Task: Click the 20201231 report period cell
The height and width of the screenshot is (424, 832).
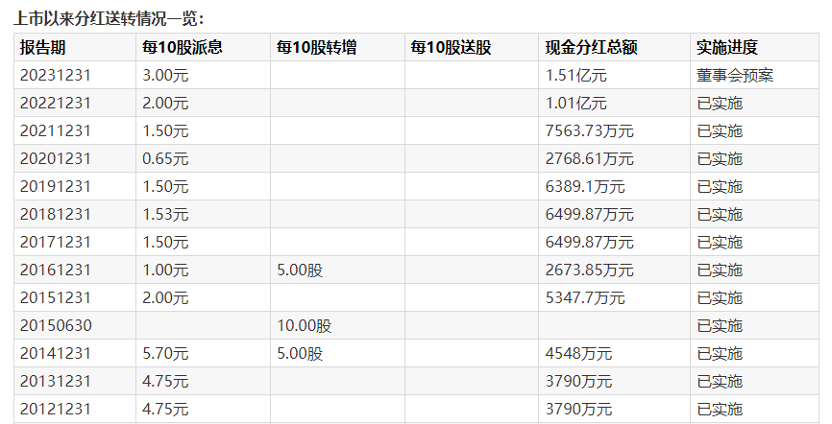Action: coord(55,159)
